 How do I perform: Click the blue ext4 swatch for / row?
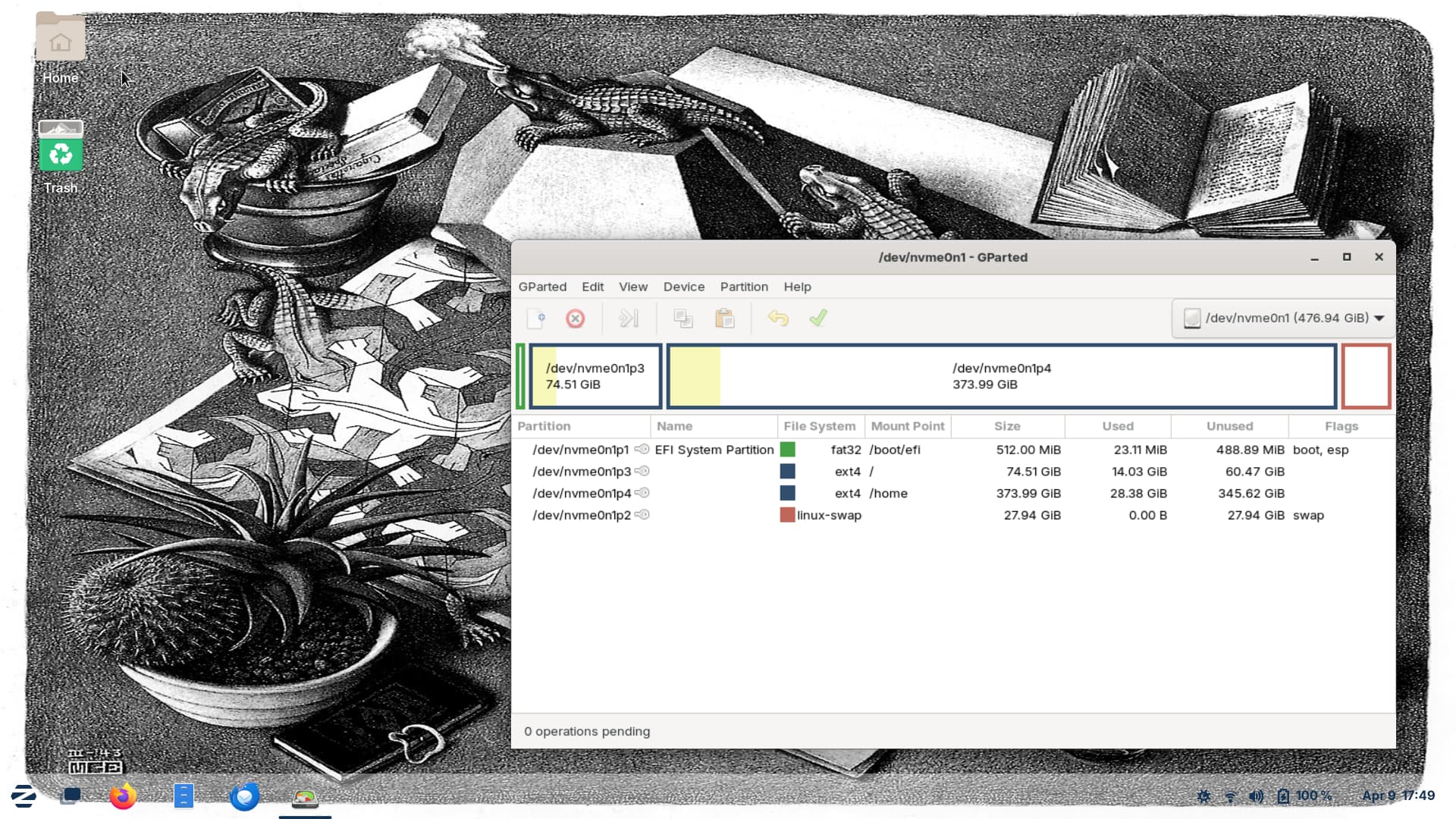tap(787, 472)
